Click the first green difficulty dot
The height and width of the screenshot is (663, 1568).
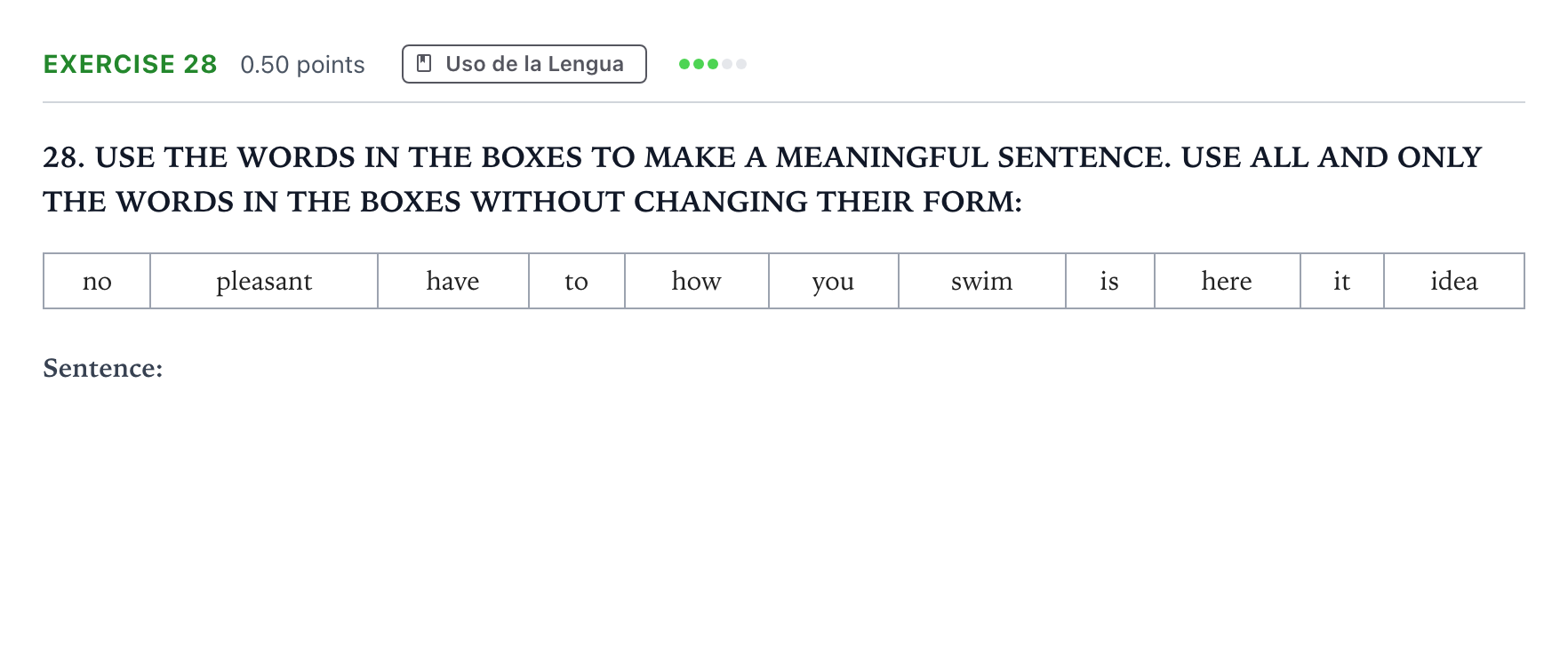pyautogui.click(x=684, y=64)
